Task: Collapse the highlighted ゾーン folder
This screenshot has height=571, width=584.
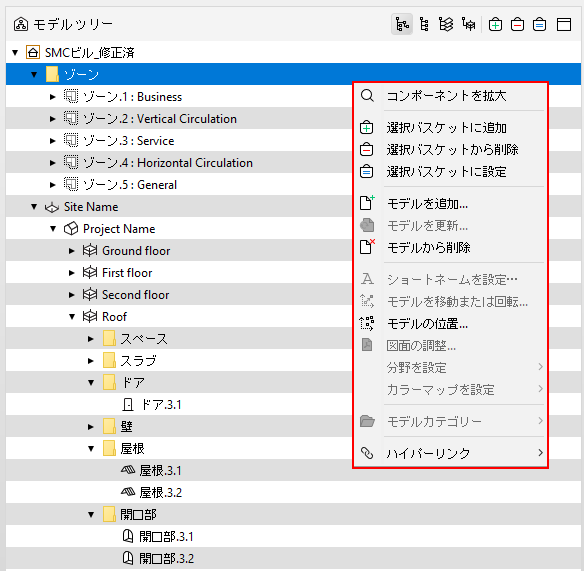Action: (34, 74)
